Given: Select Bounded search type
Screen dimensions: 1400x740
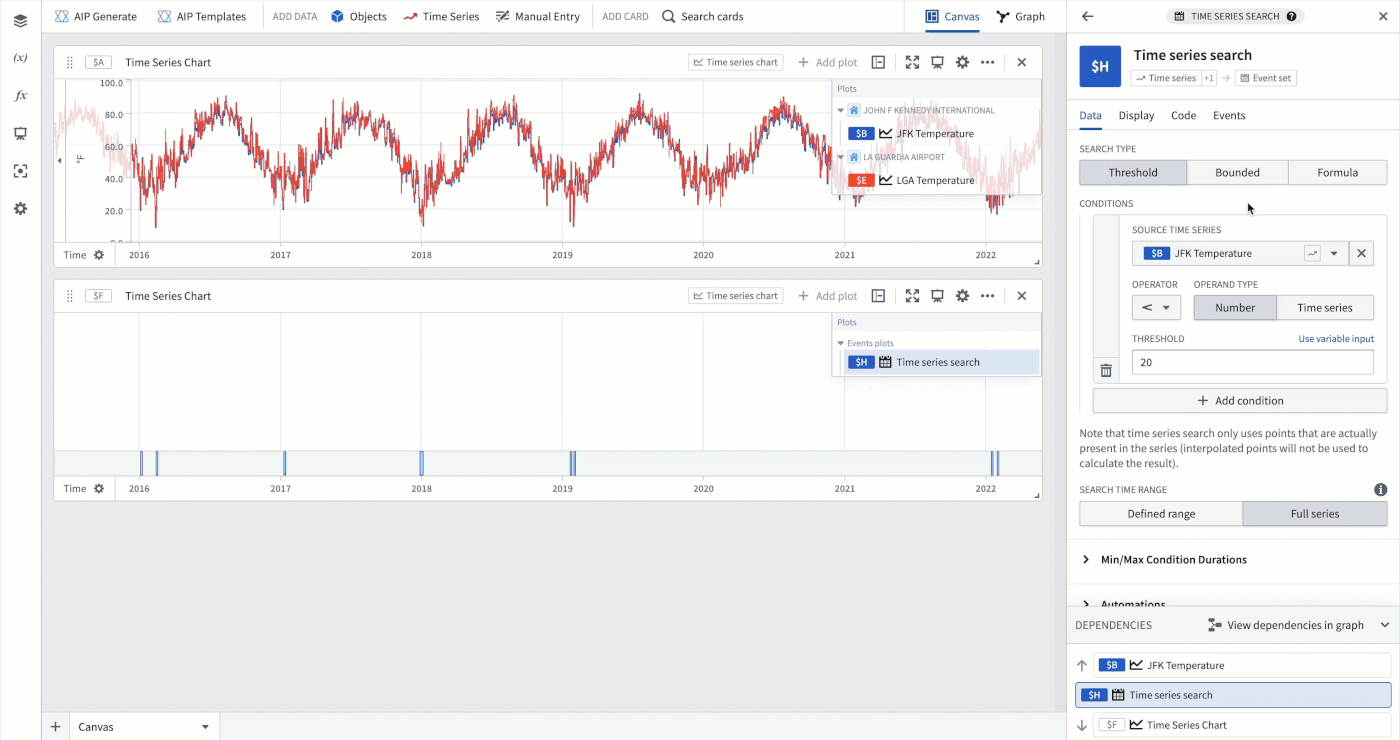Looking at the screenshot, I should [x=1237, y=173].
